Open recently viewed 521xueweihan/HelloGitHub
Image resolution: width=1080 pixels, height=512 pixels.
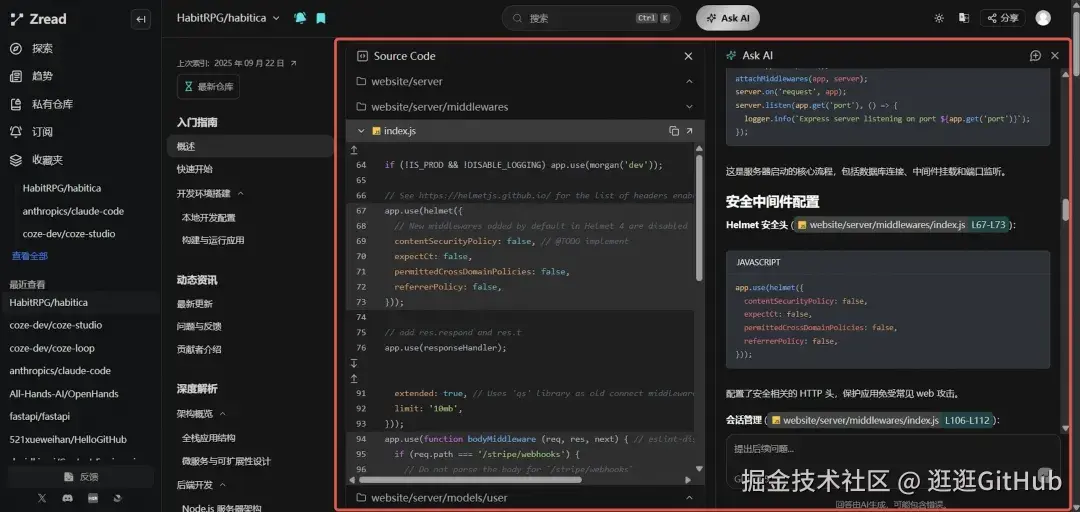[68, 439]
